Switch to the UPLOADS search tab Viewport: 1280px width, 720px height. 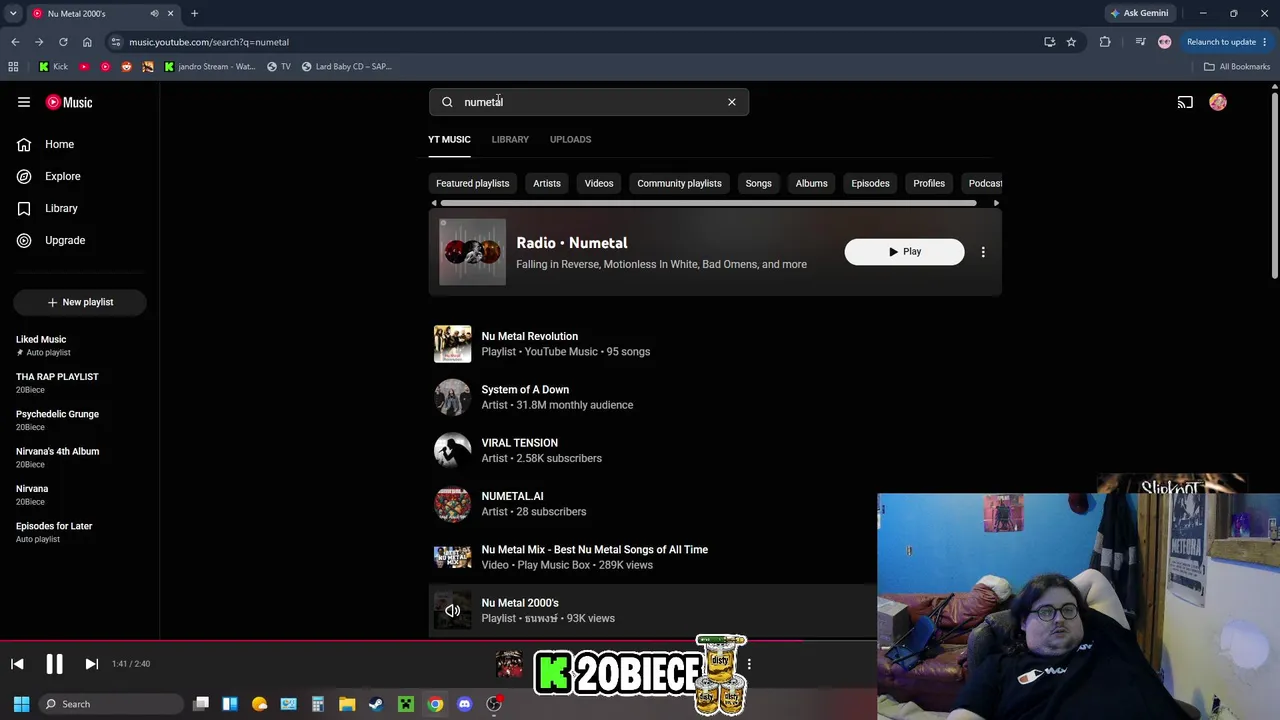[x=570, y=139]
